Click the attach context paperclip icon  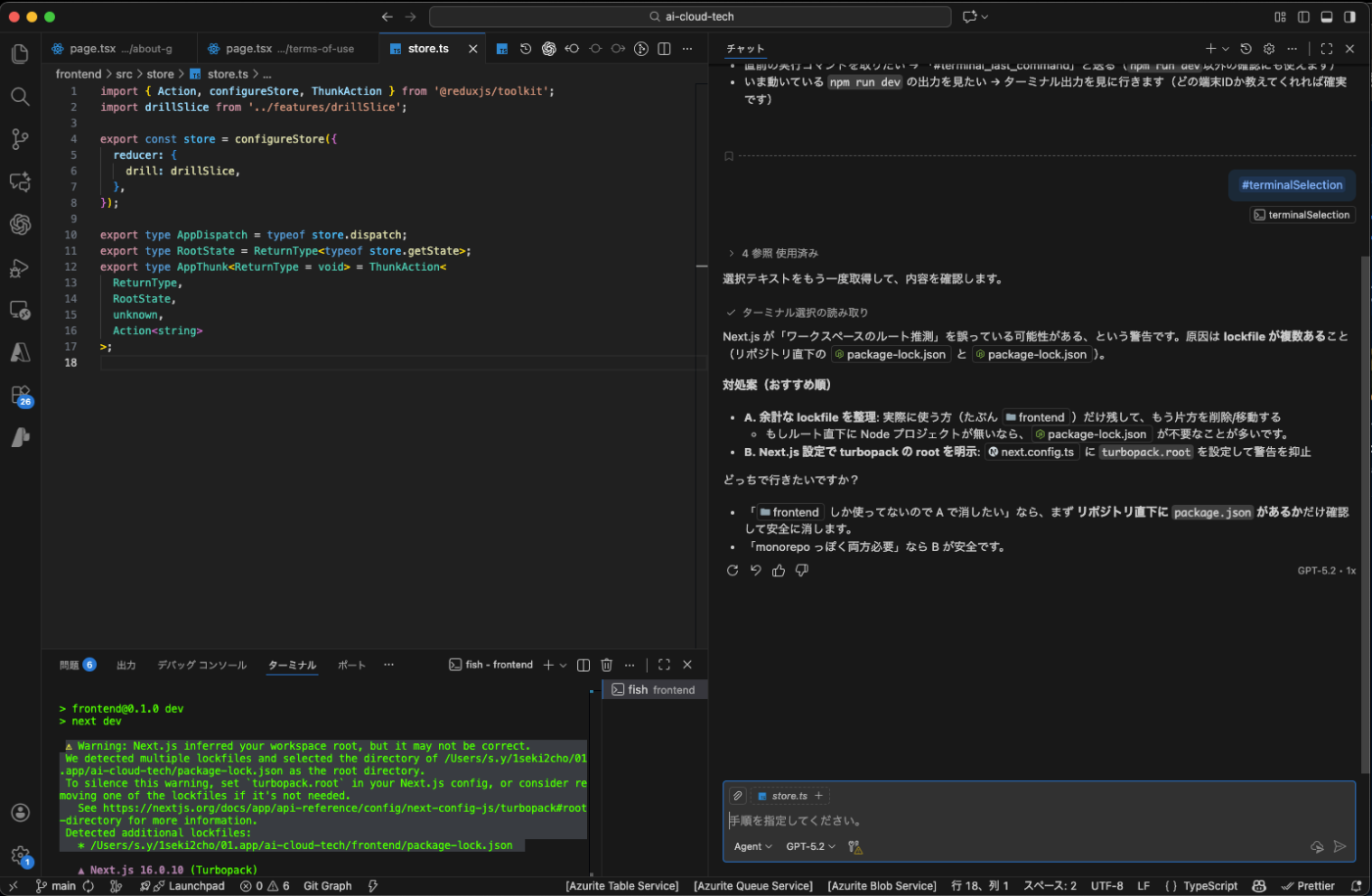[x=738, y=796]
